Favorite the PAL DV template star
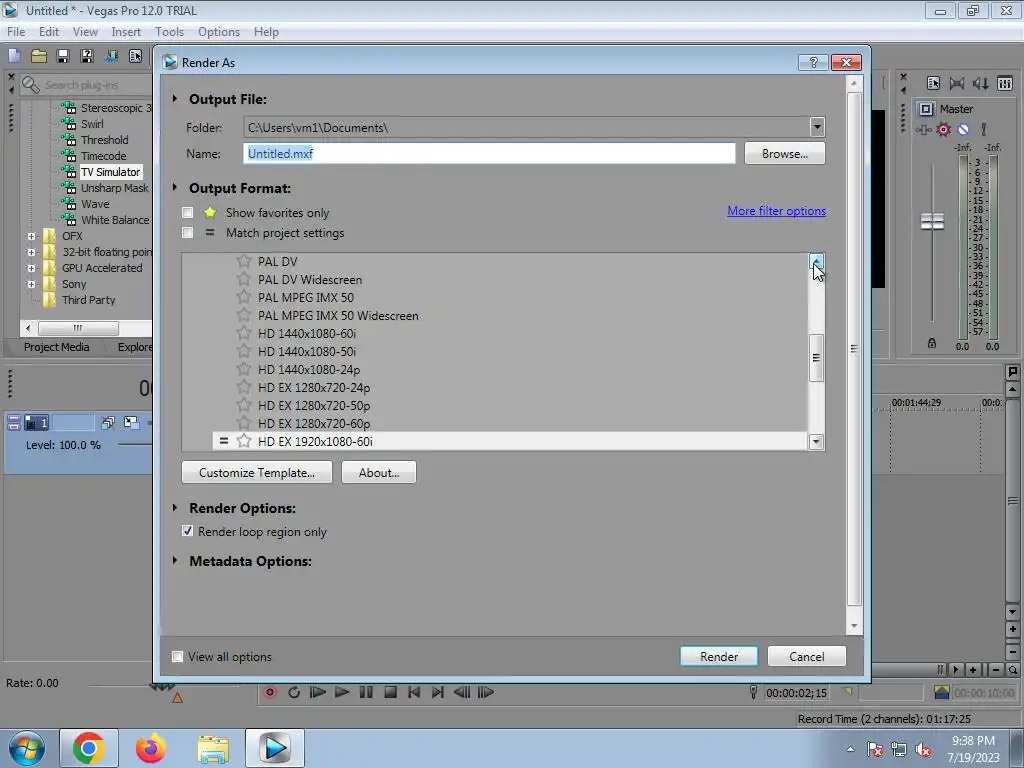The image size is (1024, 768). click(x=244, y=261)
